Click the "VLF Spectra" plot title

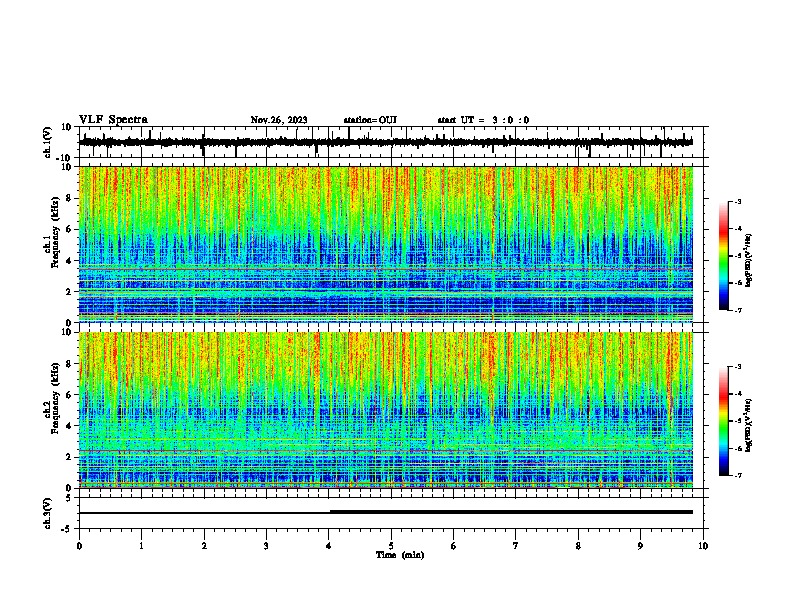click(x=113, y=120)
